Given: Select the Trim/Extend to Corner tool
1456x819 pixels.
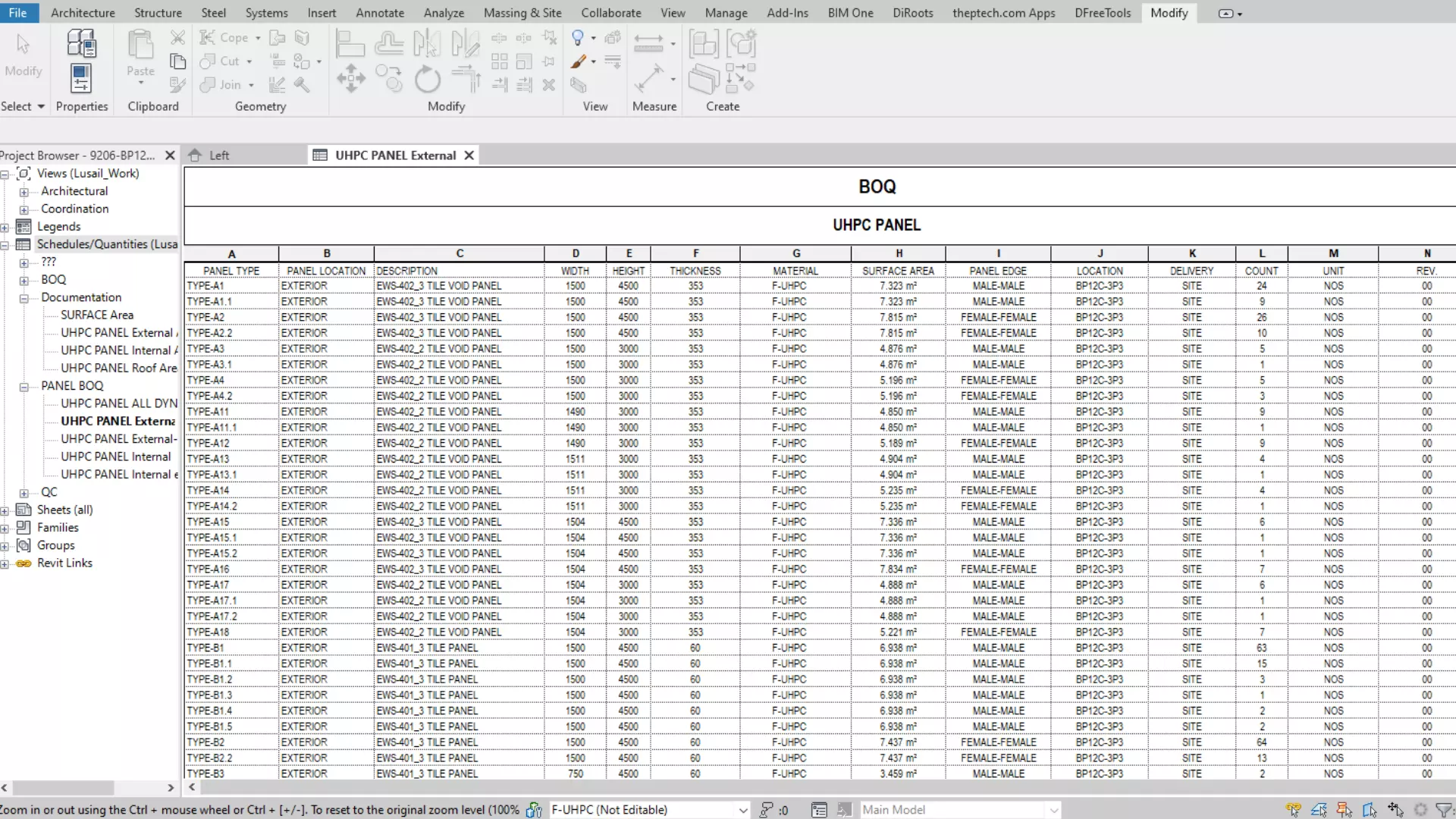Looking at the screenshot, I should point(466,79).
